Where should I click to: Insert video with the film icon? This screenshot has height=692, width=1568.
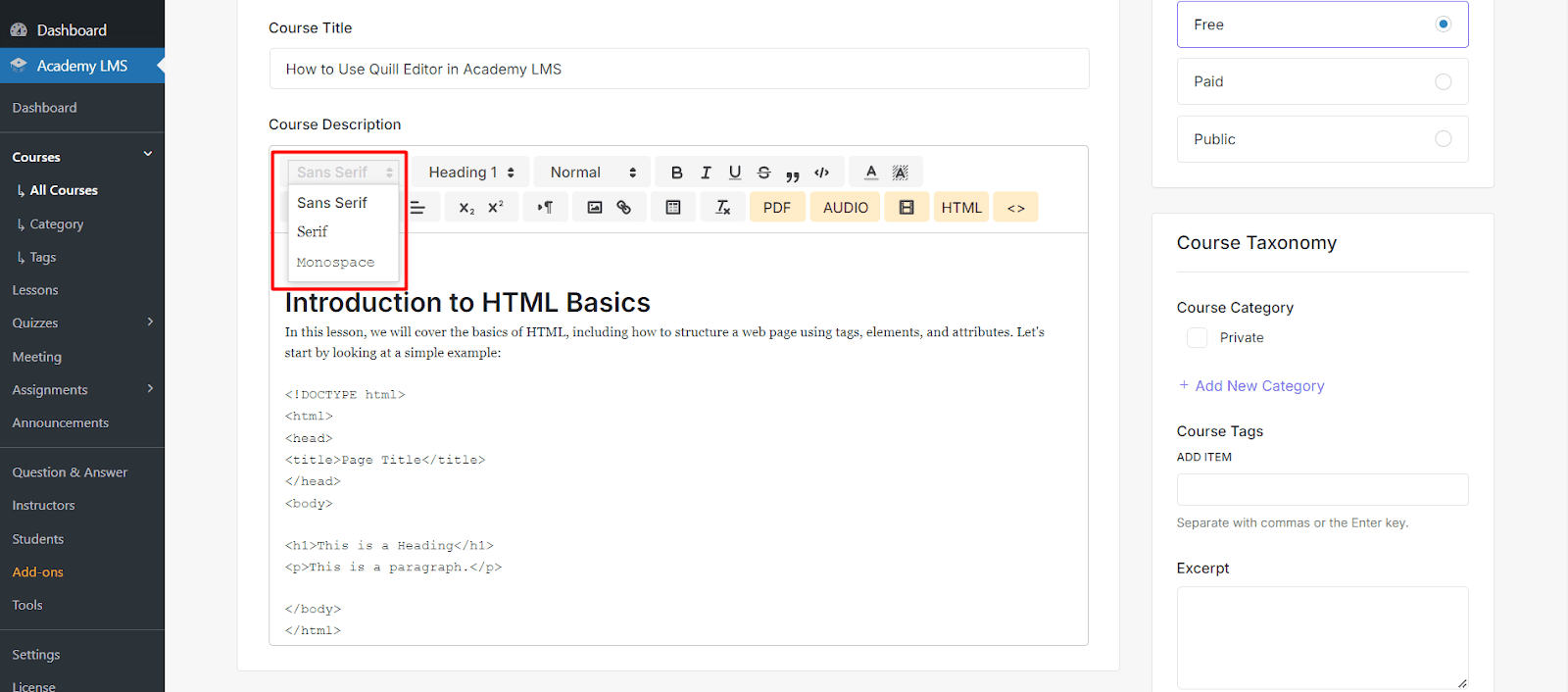pos(906,208)
